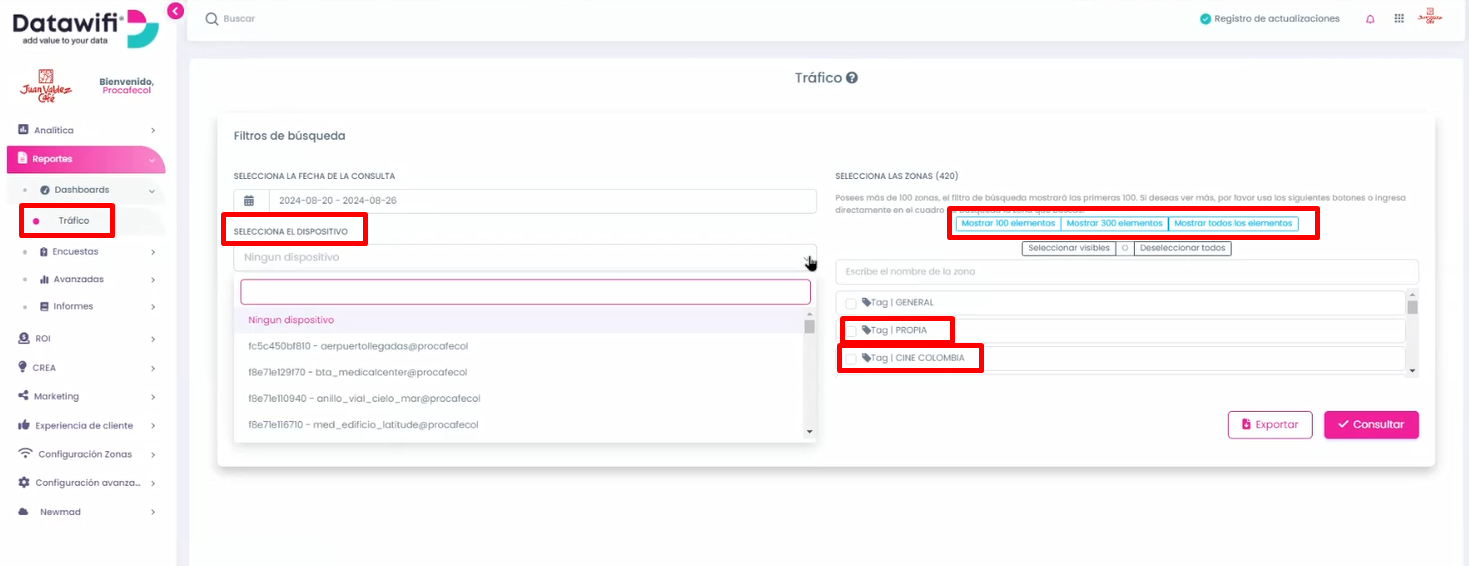Check the Tag | PROPIA checkbox

(851, 330)
